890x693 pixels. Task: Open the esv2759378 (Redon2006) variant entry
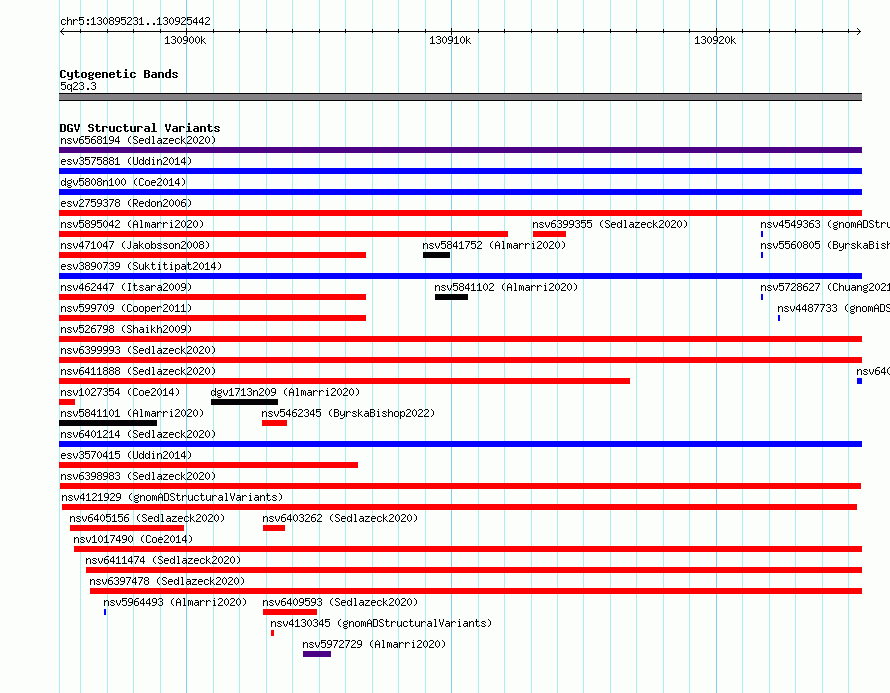[126, 203]
